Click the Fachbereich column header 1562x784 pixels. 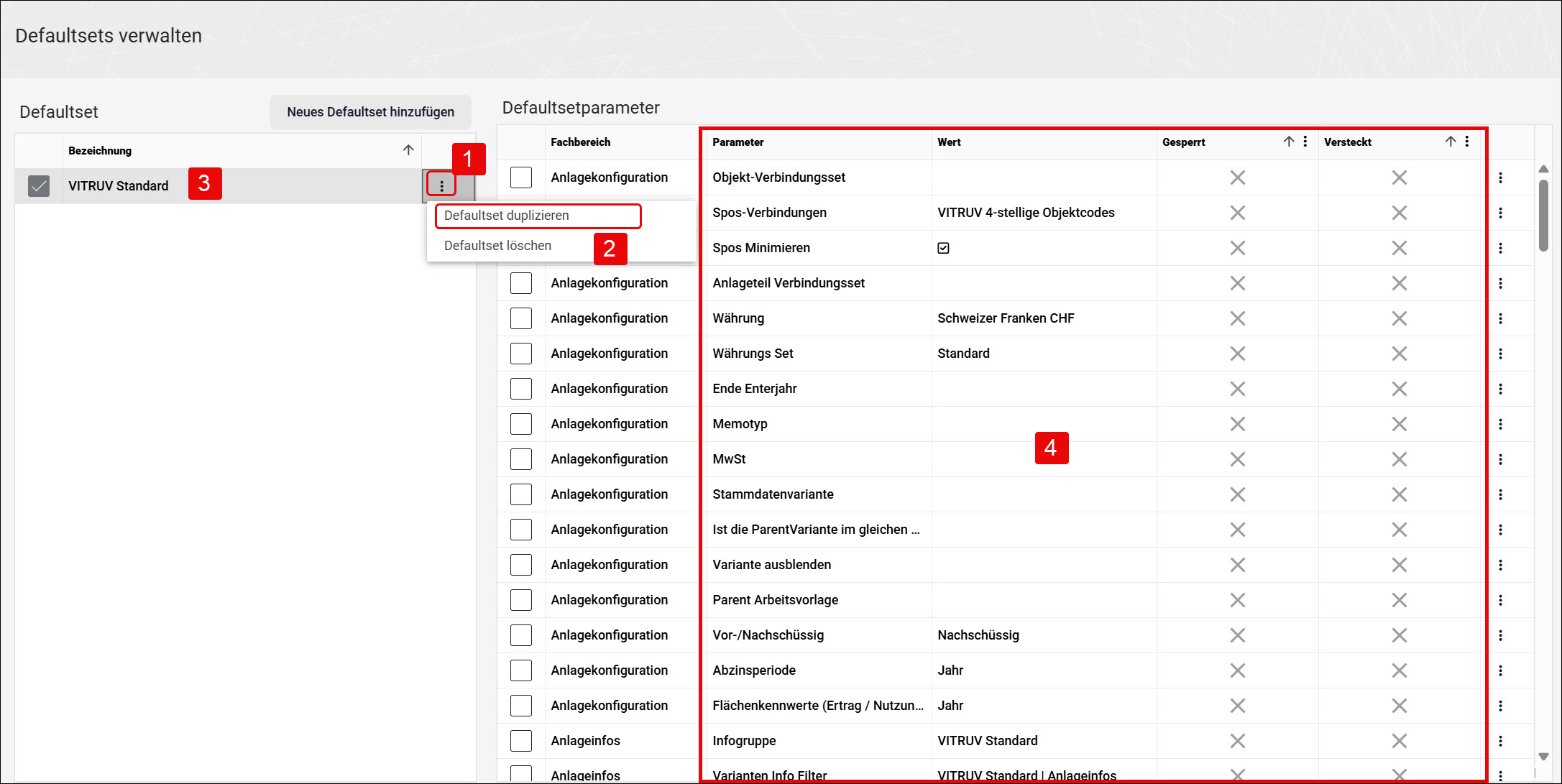[x=580, y=142]
